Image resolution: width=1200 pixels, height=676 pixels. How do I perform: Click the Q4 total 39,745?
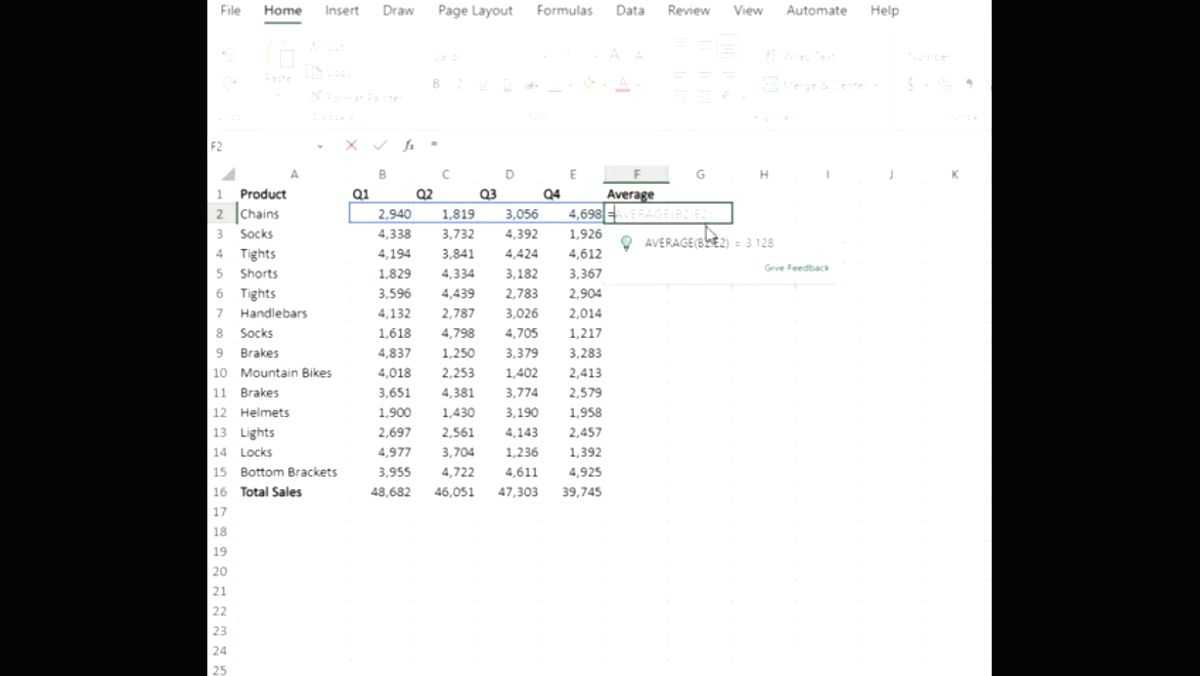click(573, 492)
